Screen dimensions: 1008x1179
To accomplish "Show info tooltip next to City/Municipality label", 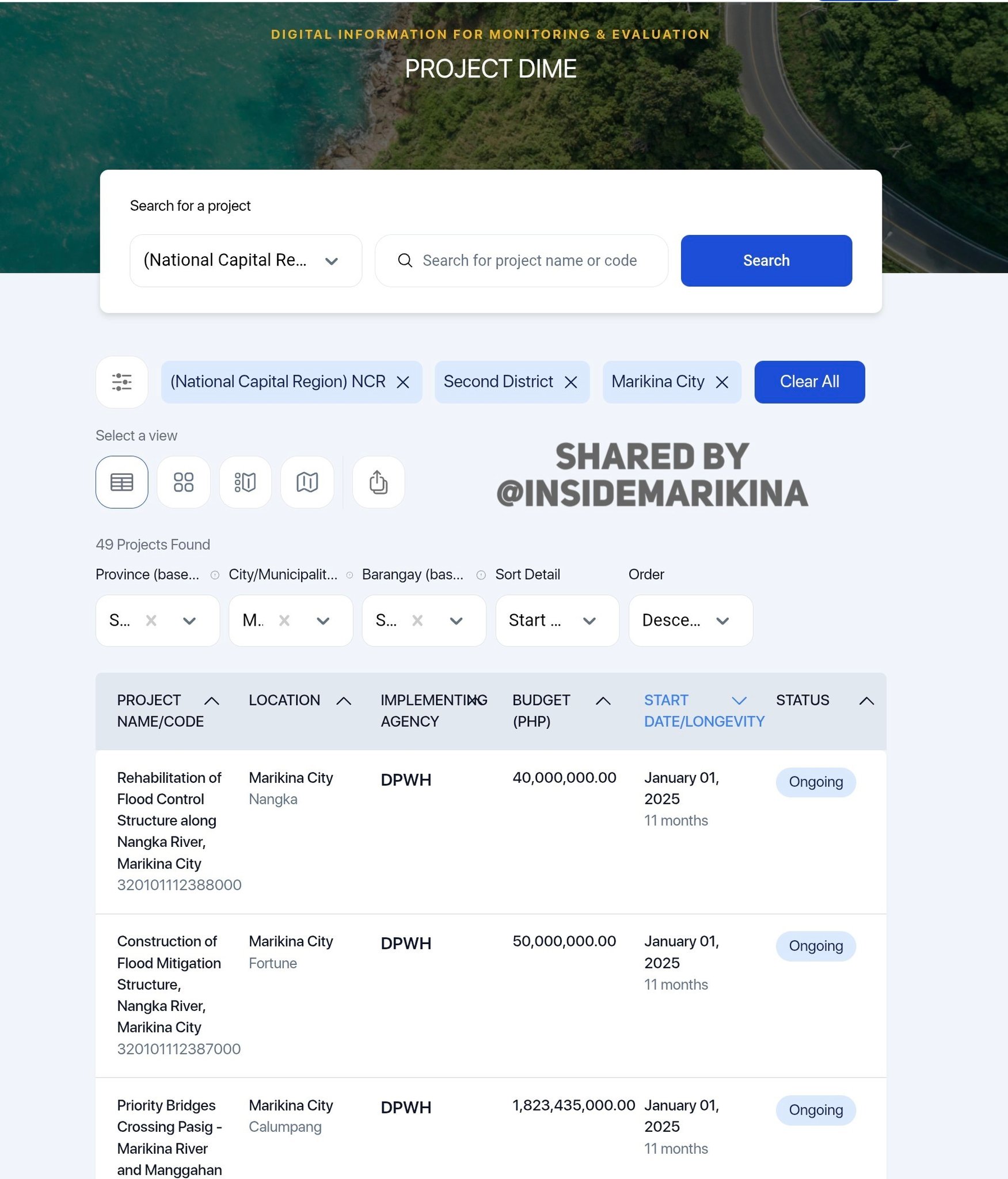I will tap(349, 575).
